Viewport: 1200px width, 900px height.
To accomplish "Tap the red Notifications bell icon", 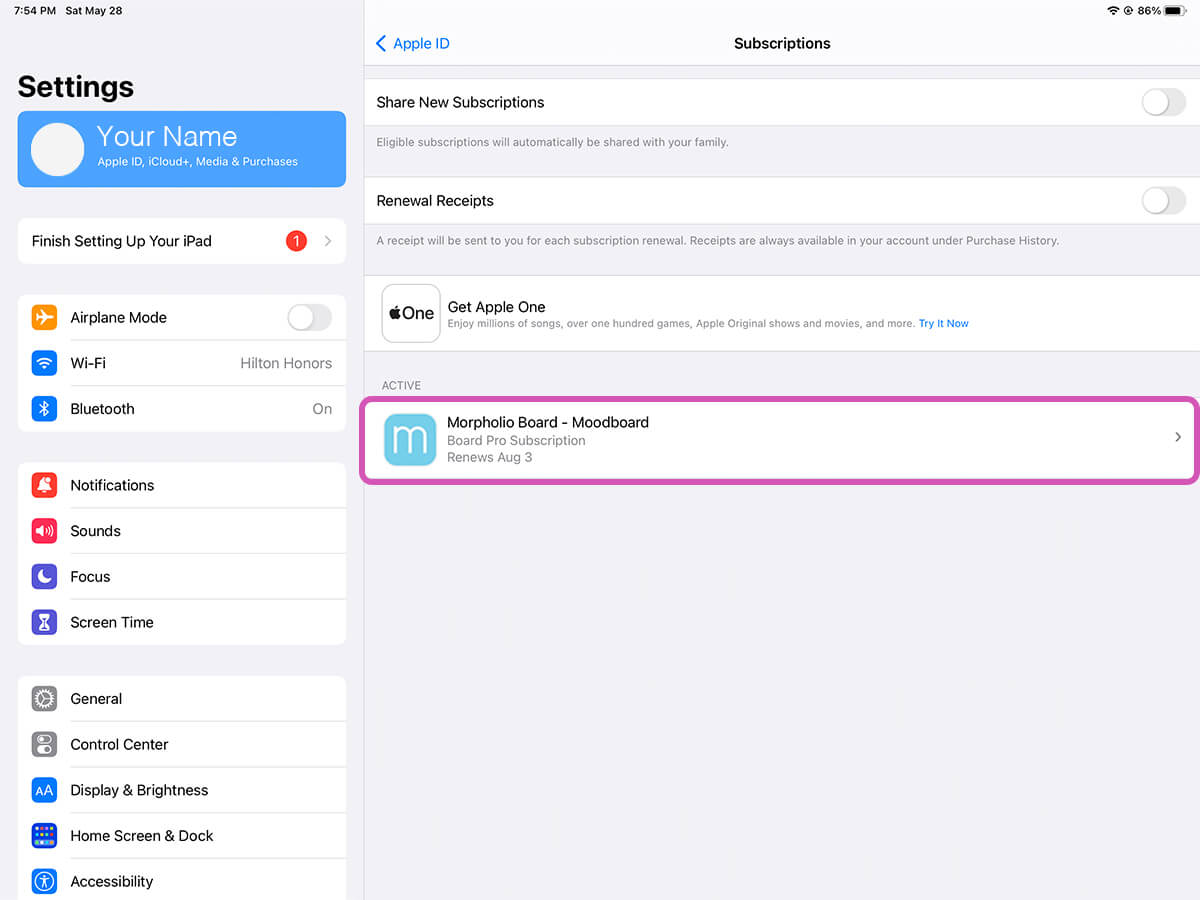I will (x=44, y=485).
